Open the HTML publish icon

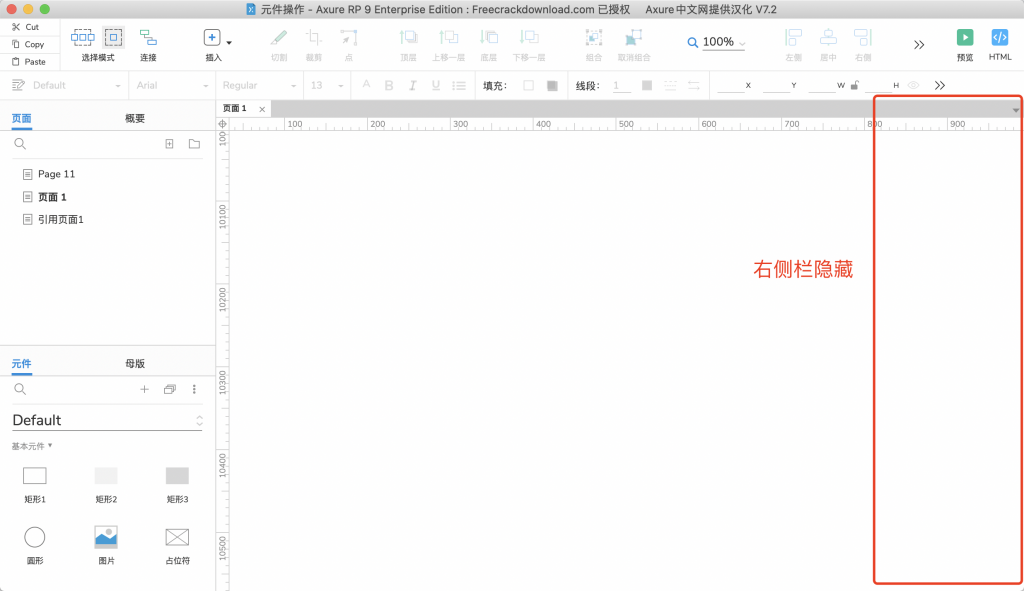pos(999,38)
